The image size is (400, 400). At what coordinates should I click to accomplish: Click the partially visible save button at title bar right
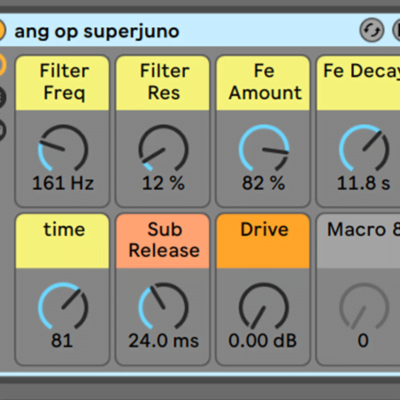397,31
